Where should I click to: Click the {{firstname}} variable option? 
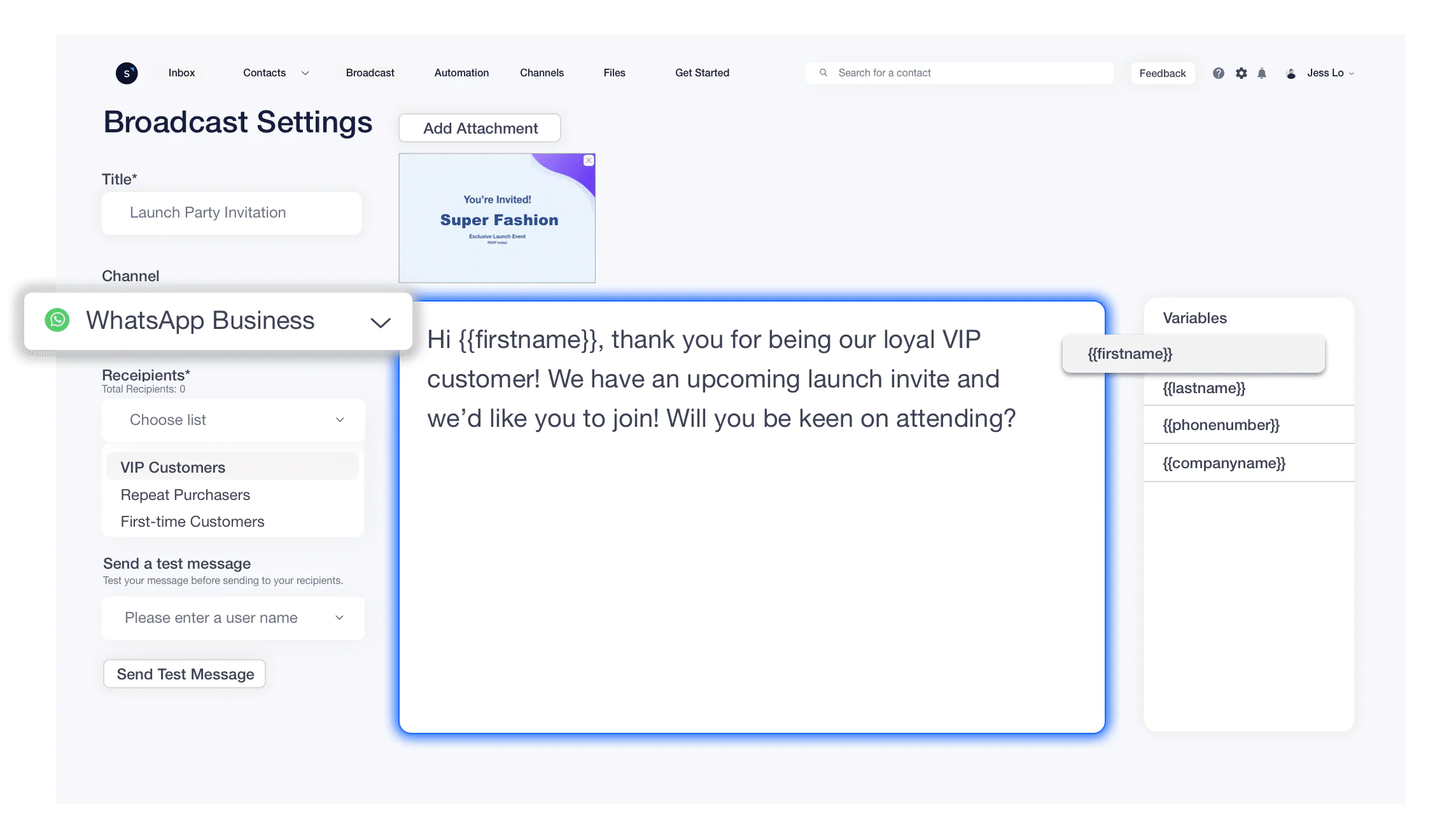(x=1191, y=352)
